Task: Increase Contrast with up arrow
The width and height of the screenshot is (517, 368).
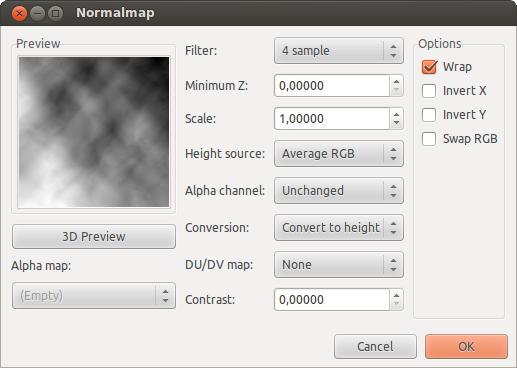Action: pos(396,295)
